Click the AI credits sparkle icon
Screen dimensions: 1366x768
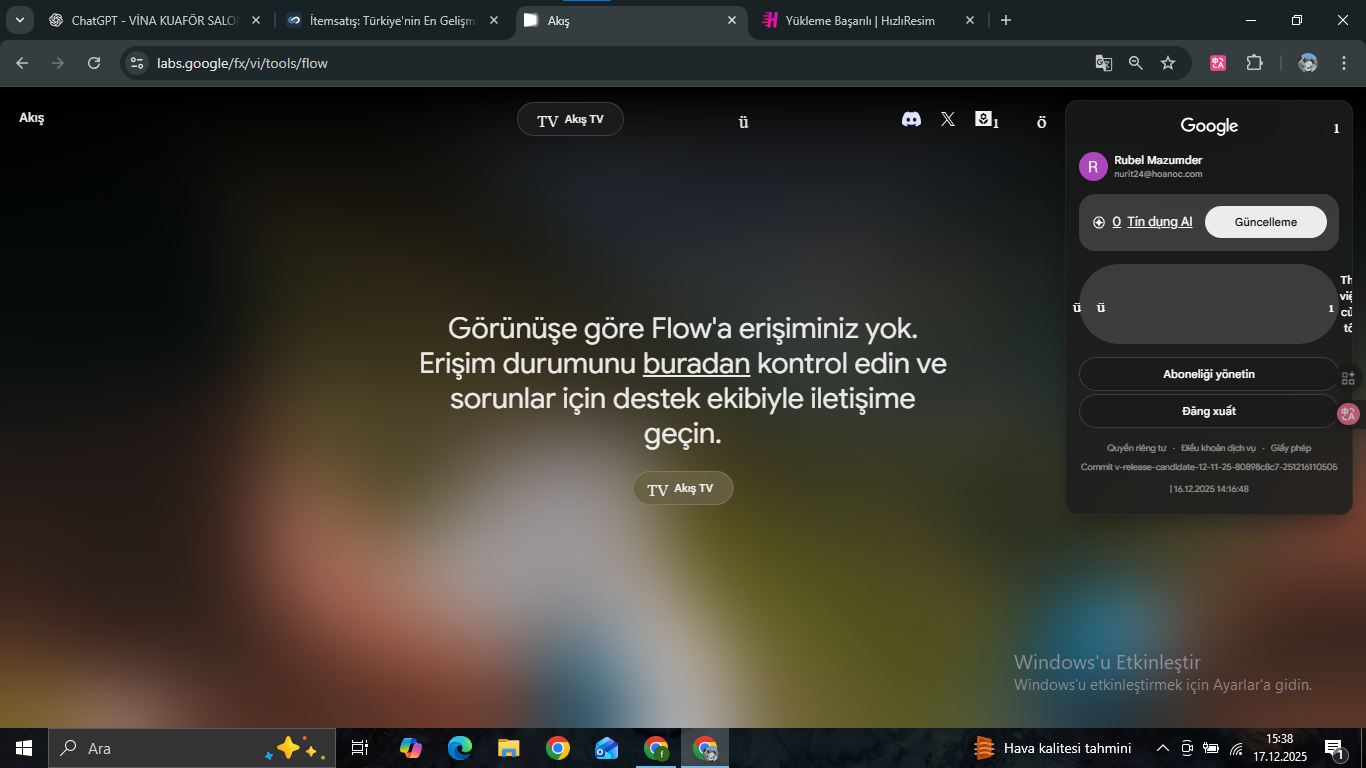point(1099,222)
